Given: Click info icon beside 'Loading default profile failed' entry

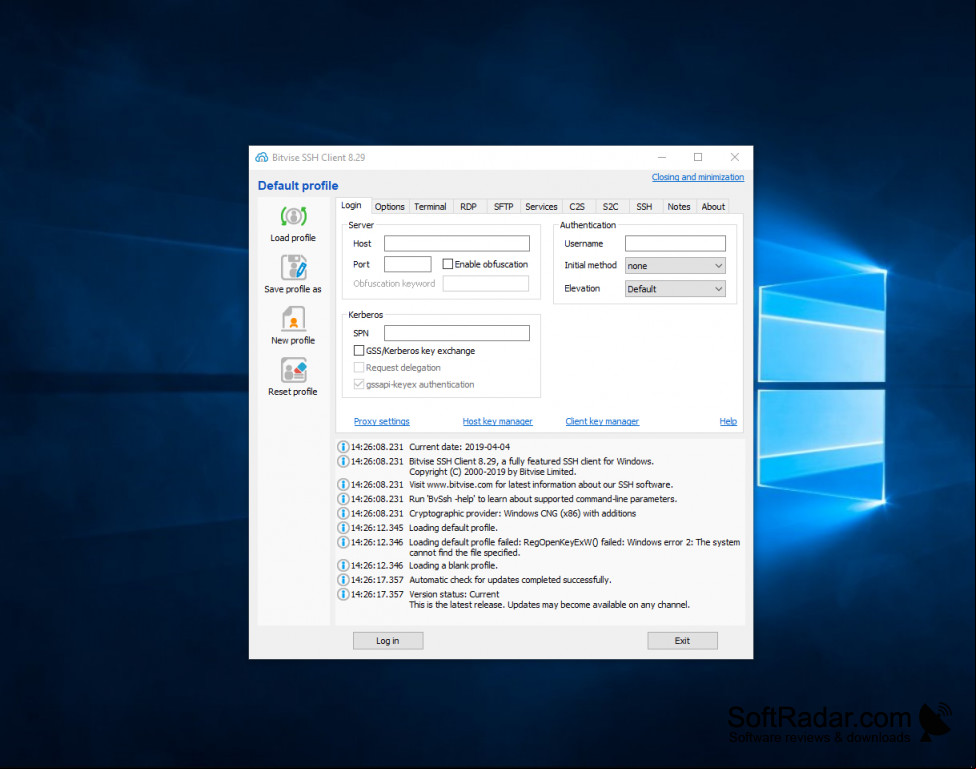Looking at the screenshot, I should 343,542.
